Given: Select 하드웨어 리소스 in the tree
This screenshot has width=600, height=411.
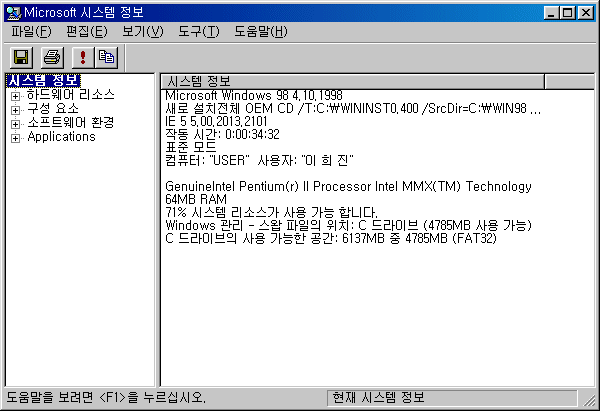Looking at the screenshot, I should pos(71,95).
